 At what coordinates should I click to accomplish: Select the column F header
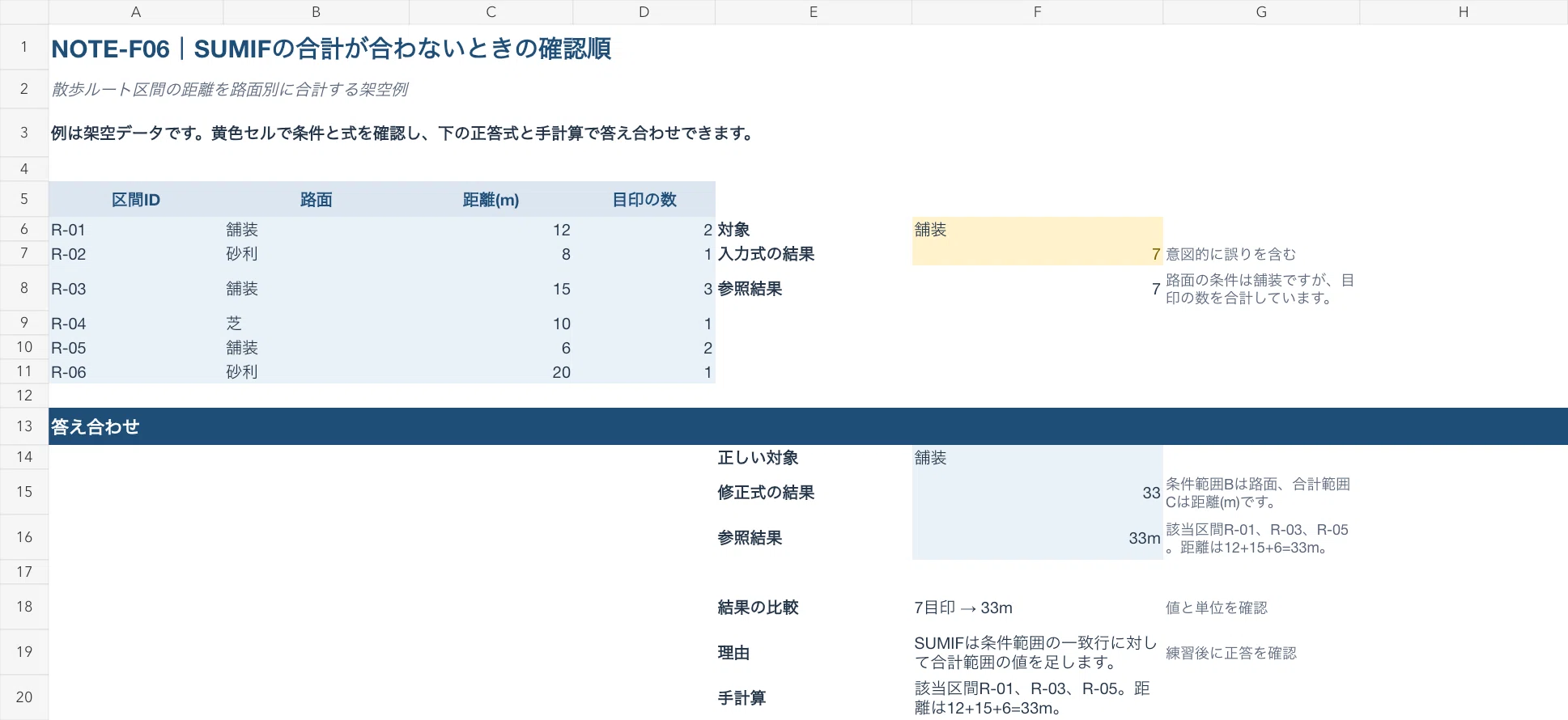click(x=1037, y=12)
